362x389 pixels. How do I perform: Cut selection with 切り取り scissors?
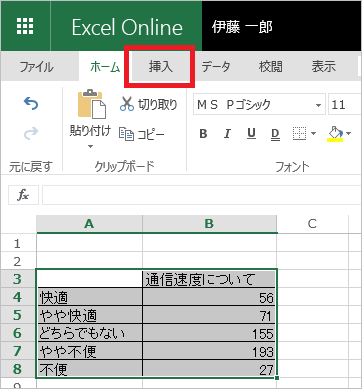pos(148,104)
